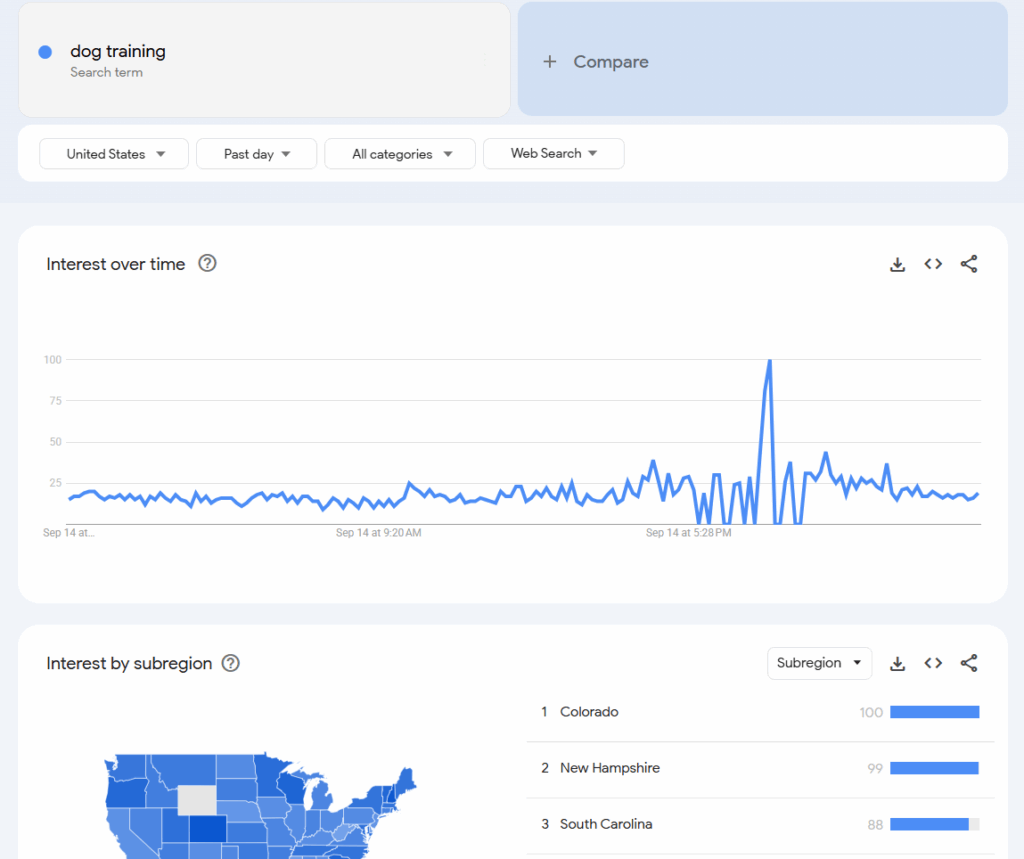Open the All categories dropdown

pyautogui.click(x=400, y=154)
